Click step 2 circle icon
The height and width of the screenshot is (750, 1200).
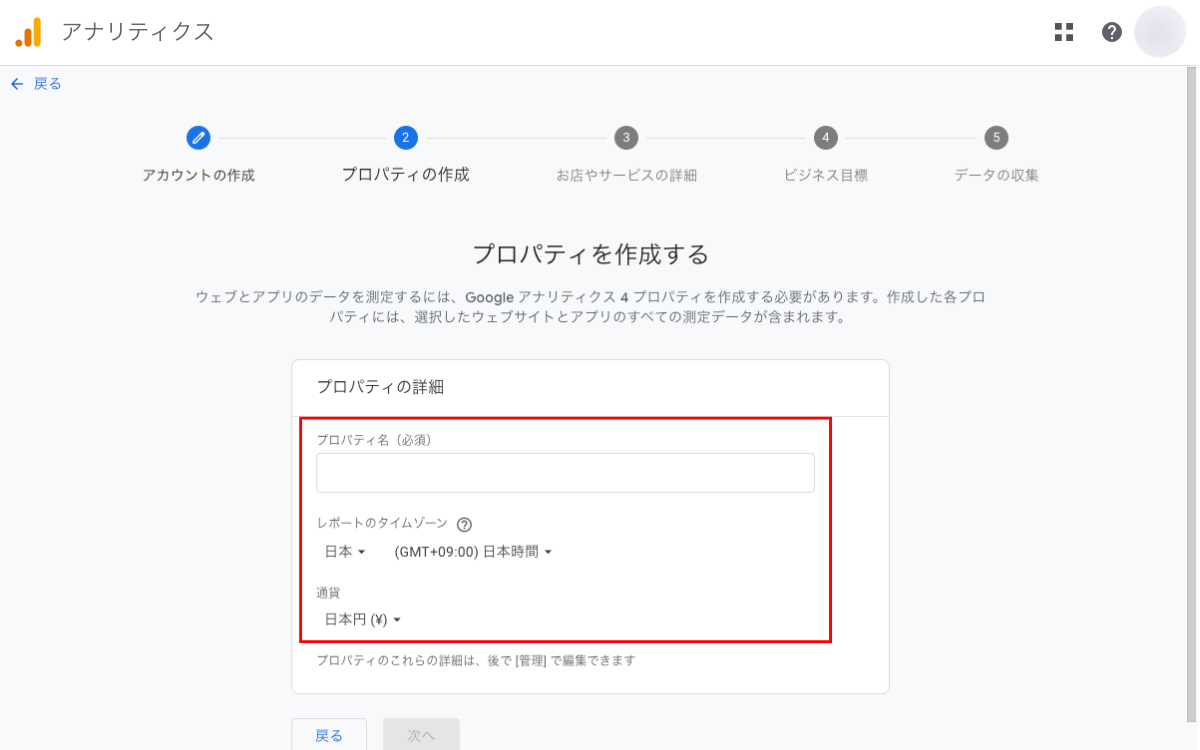tap(405, 137)
